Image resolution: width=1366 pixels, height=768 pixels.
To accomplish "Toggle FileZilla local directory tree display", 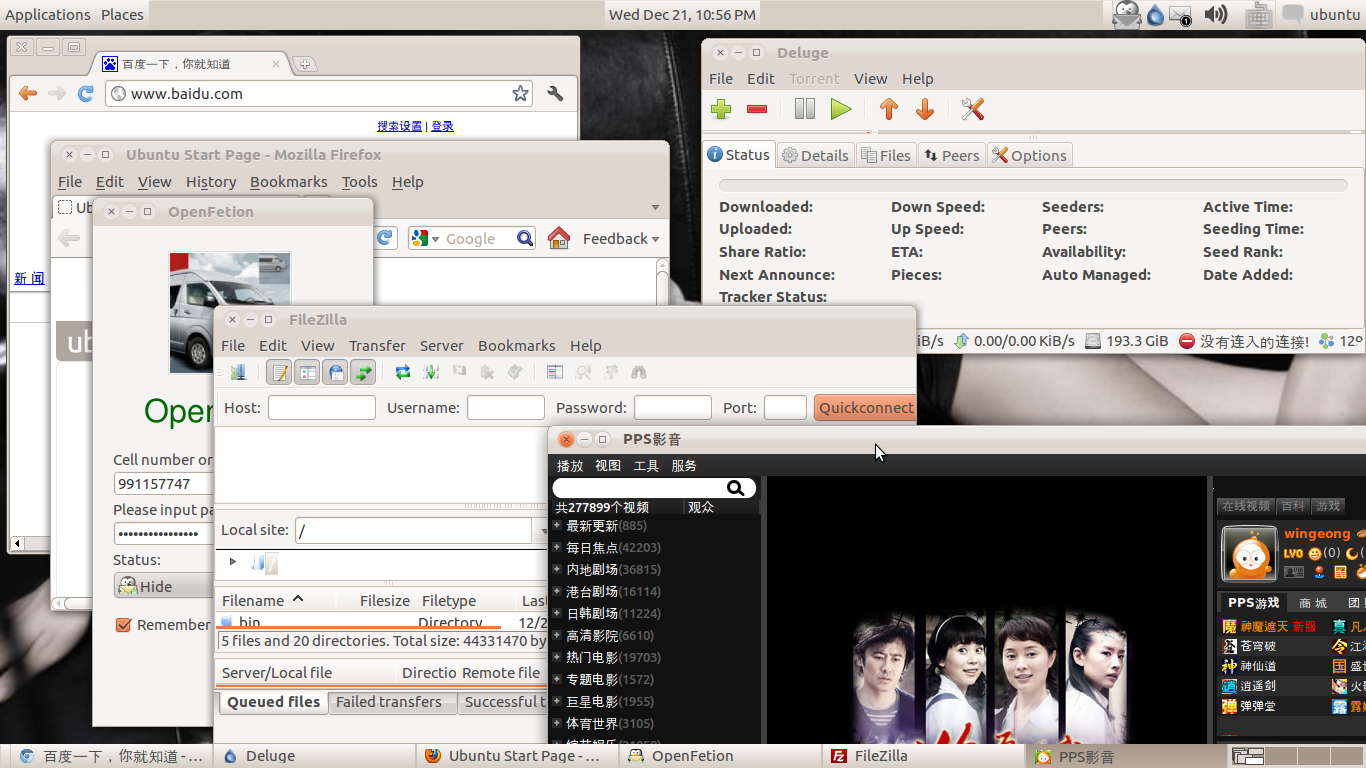I will pyautogui.click(x=307, y=372).
